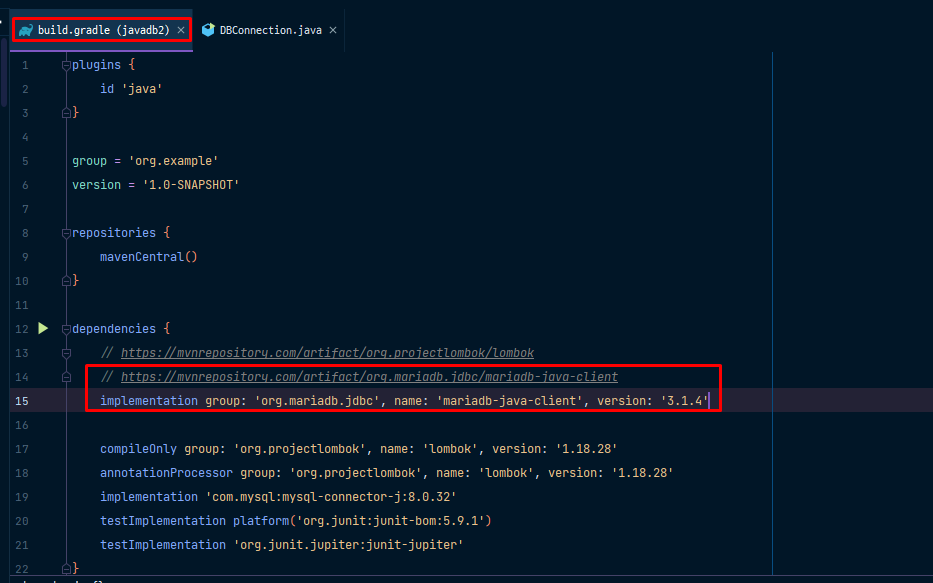Viewport: 933px width, 583px height.
Task: Click the Java class icon on DBConnection.java tab
Action: click(x=208, y=30)
